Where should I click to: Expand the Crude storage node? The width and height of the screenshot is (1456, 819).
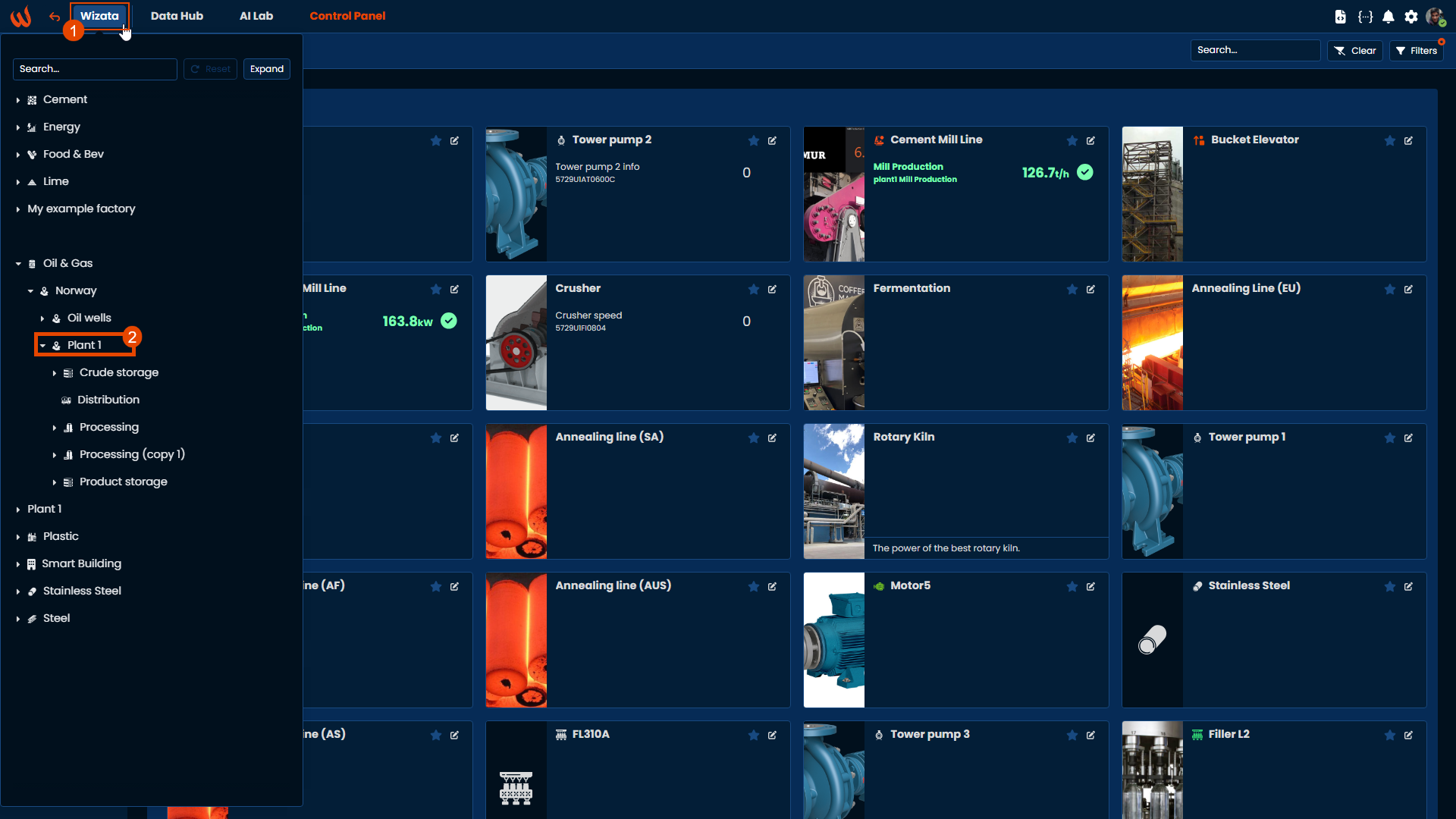coord(55,373)
